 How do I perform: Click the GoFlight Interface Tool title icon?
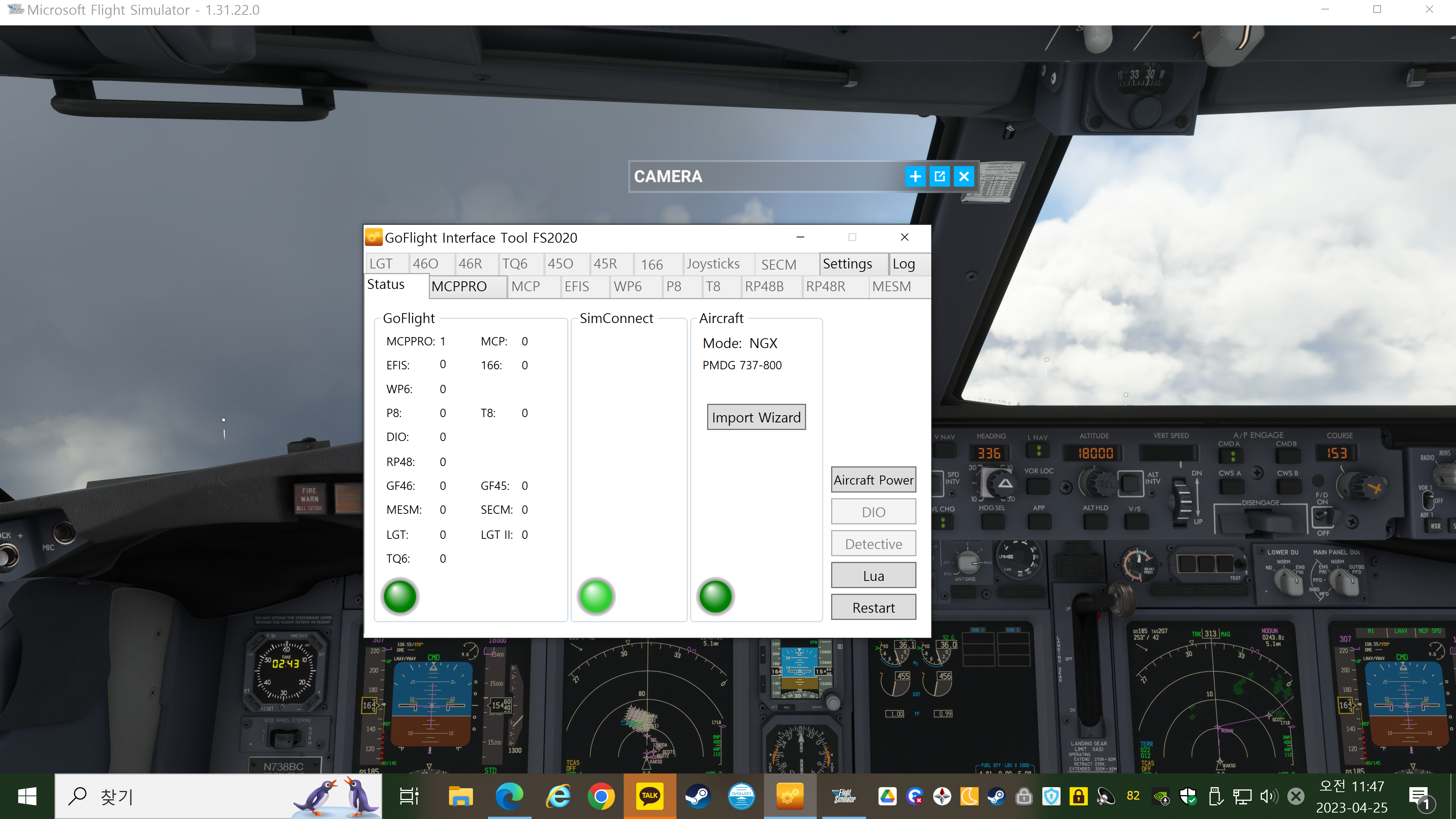[x=373, y=237]
